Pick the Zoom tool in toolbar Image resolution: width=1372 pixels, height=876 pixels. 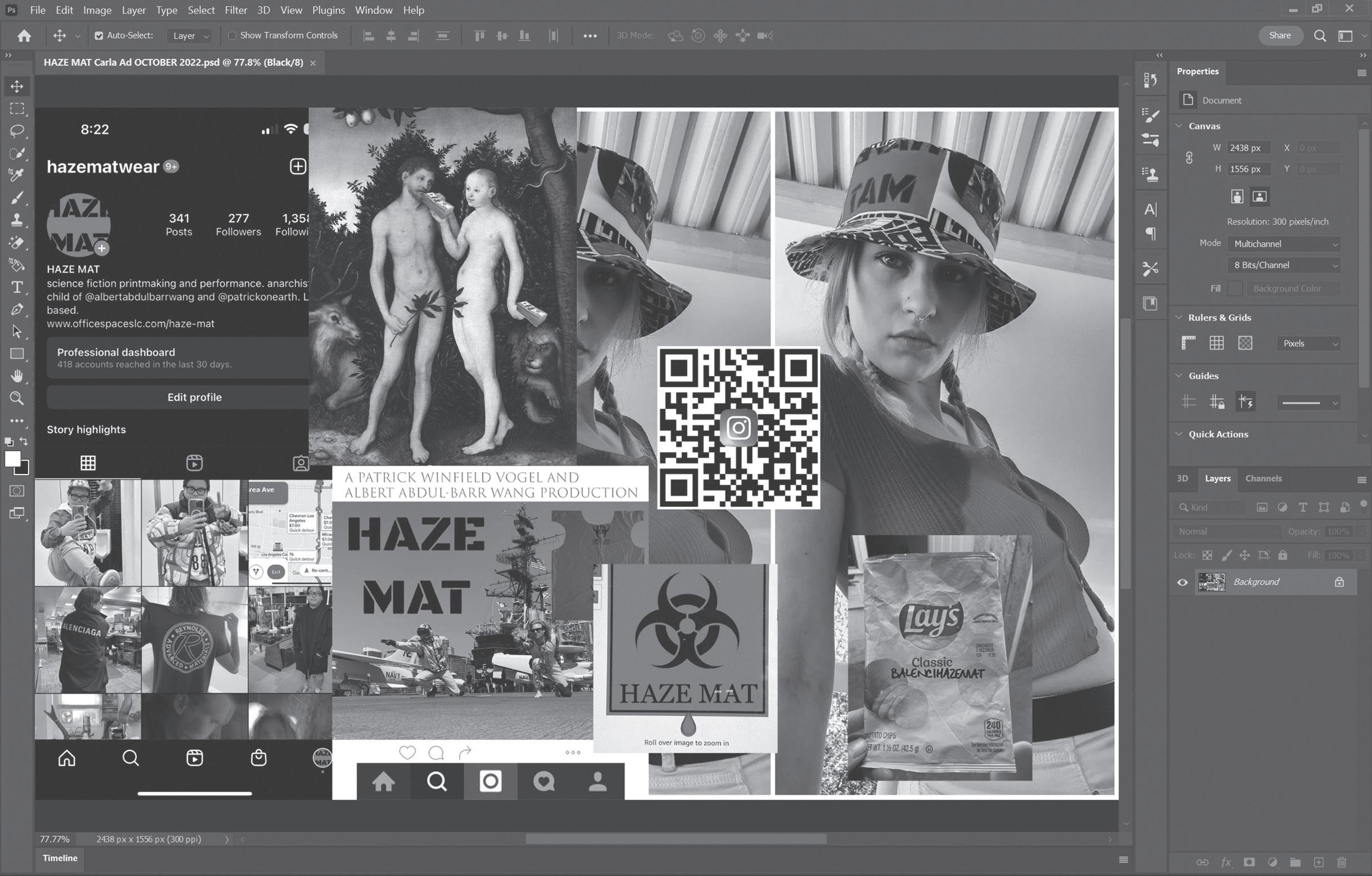click(x=17, y=399)
